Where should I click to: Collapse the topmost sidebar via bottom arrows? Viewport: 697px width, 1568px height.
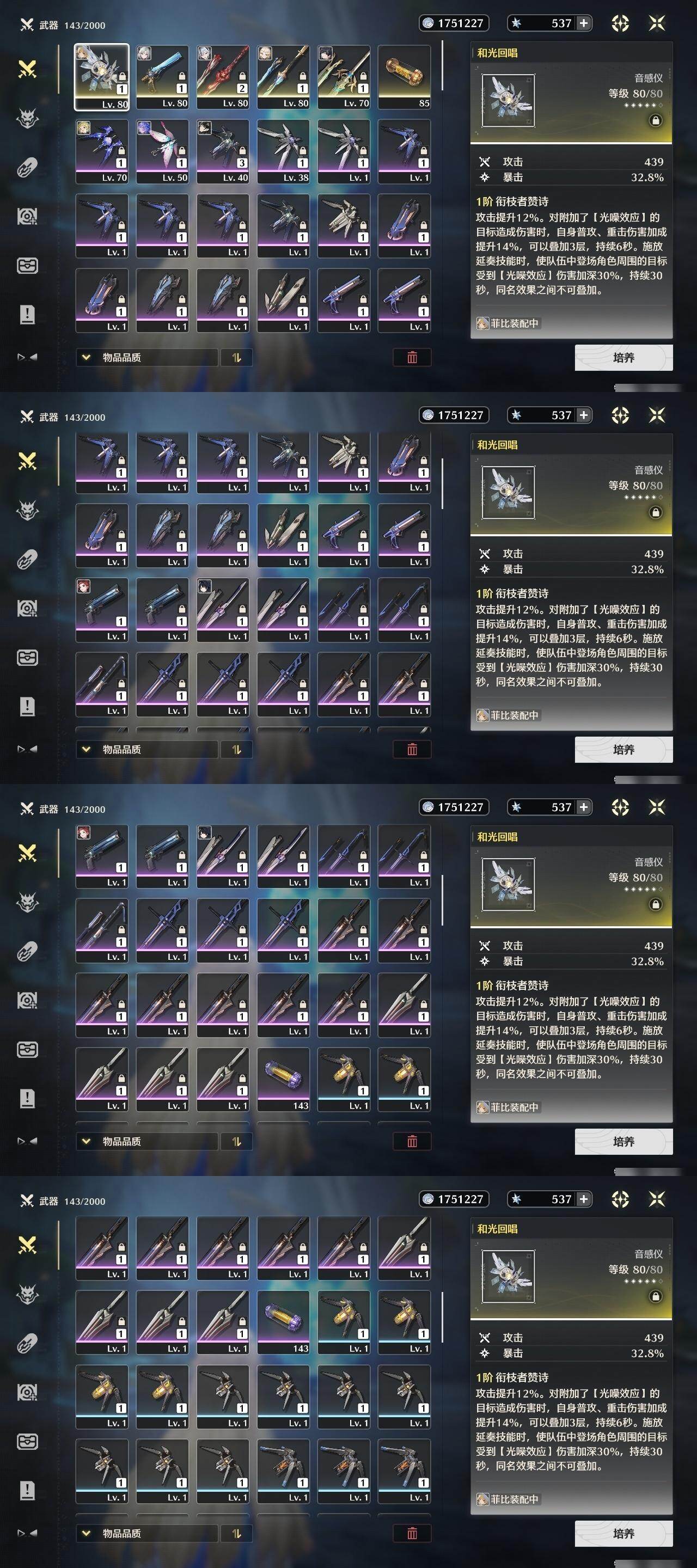tap(27, 357)
